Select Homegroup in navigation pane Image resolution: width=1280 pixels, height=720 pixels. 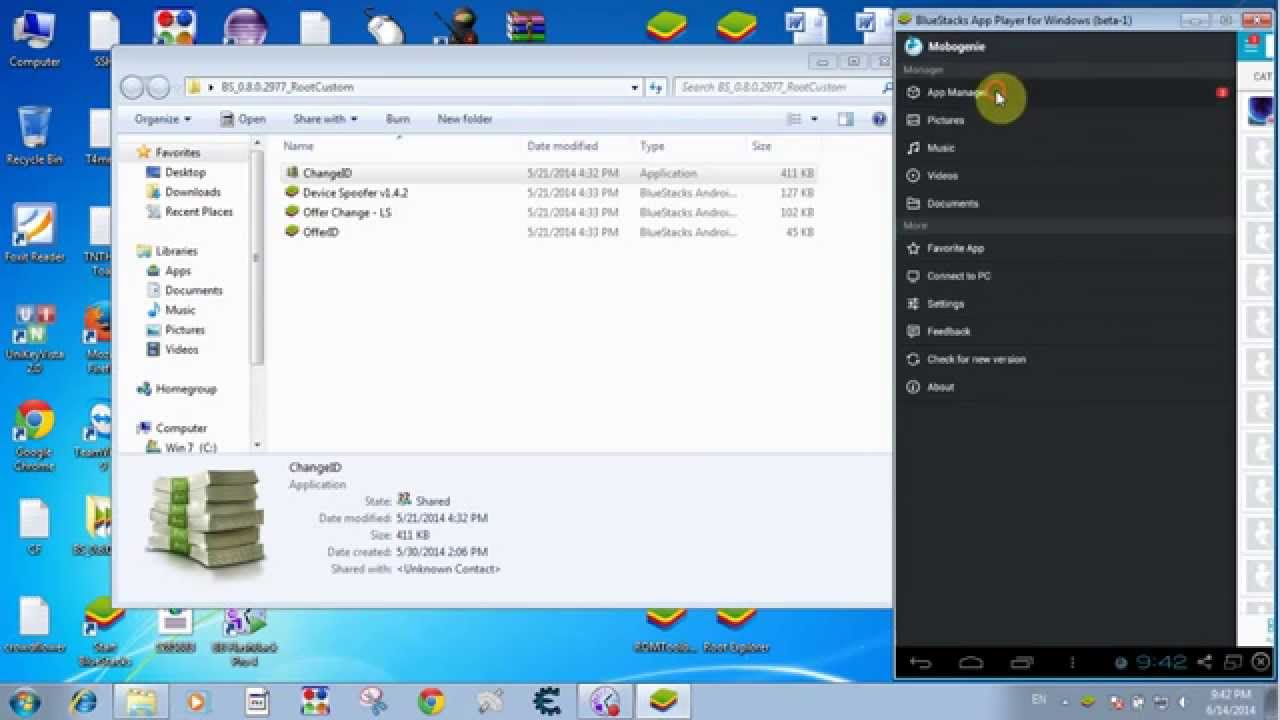click(186, 389)
